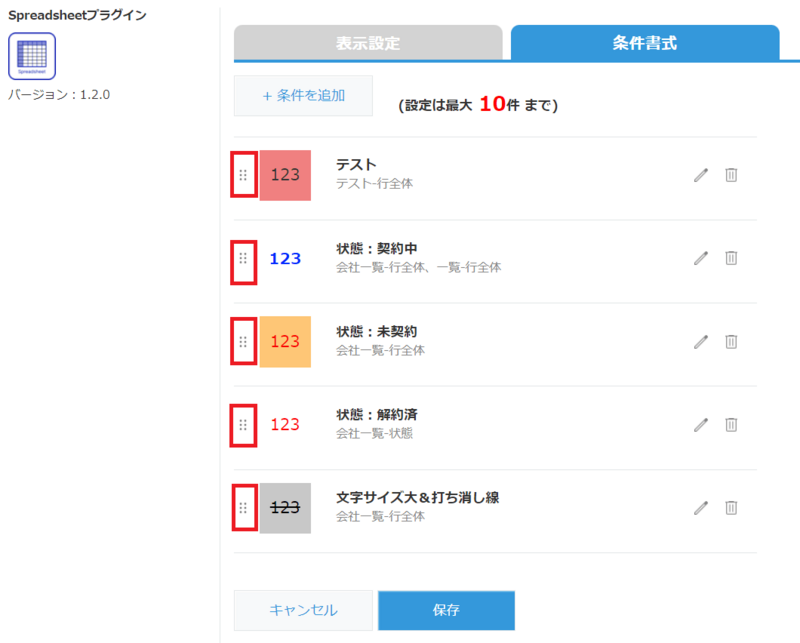Edit the テスト condition with pencil icon

pyautogui.click(x=701, y=175)
